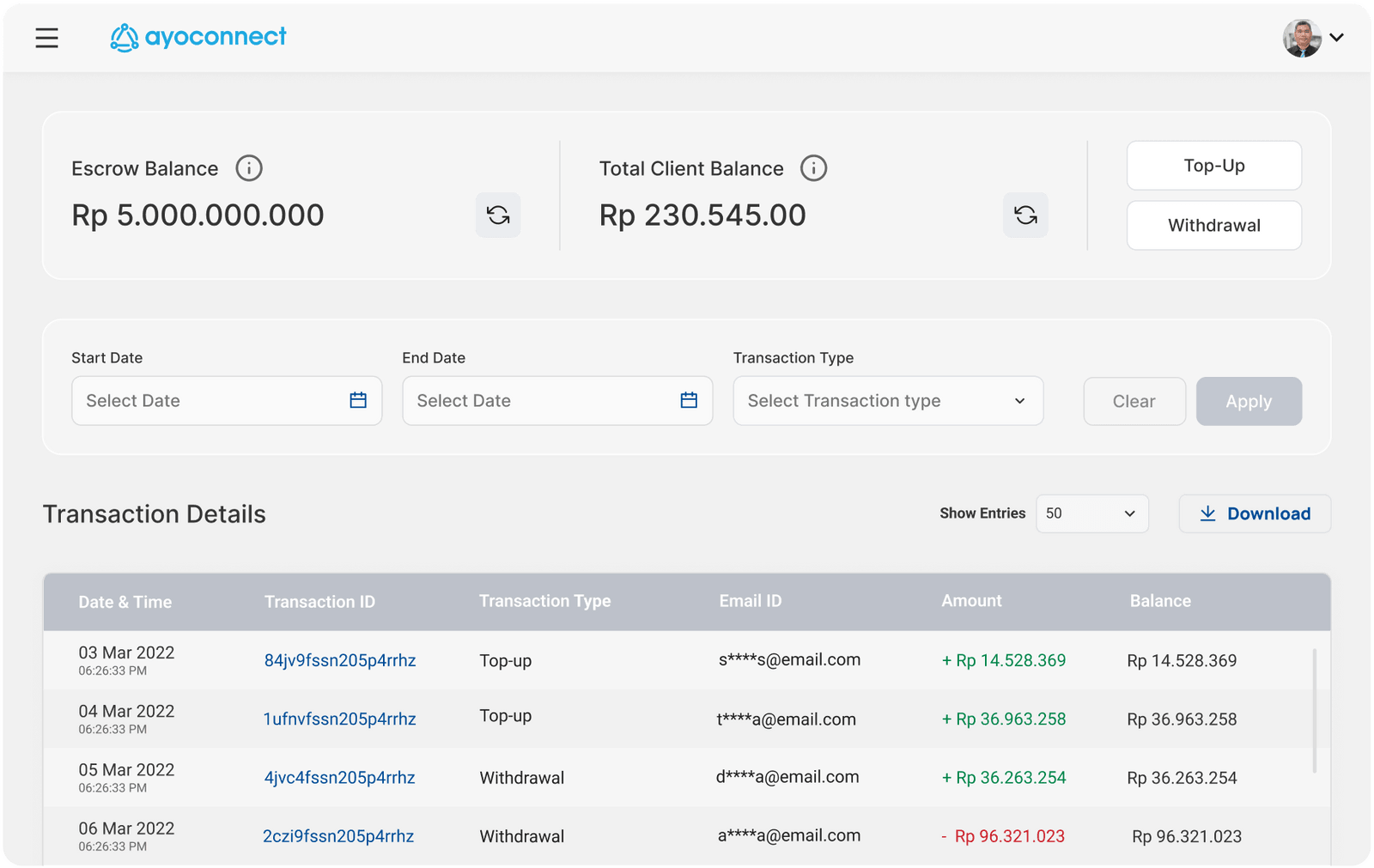This screenshot has height=868, width=1374.
Task: Click the ayoconnect logo
Action: coord(198,37)
